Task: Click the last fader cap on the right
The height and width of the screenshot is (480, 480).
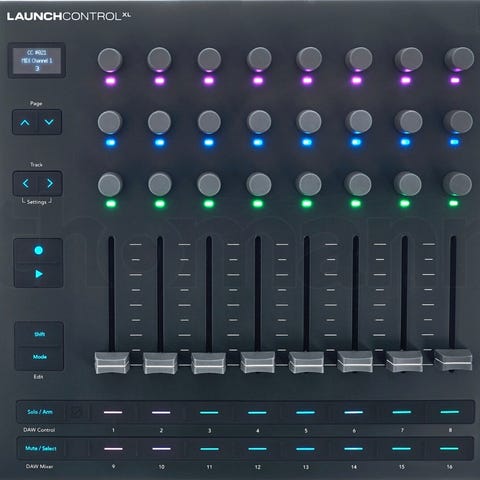Action: (x=453, y=360)
